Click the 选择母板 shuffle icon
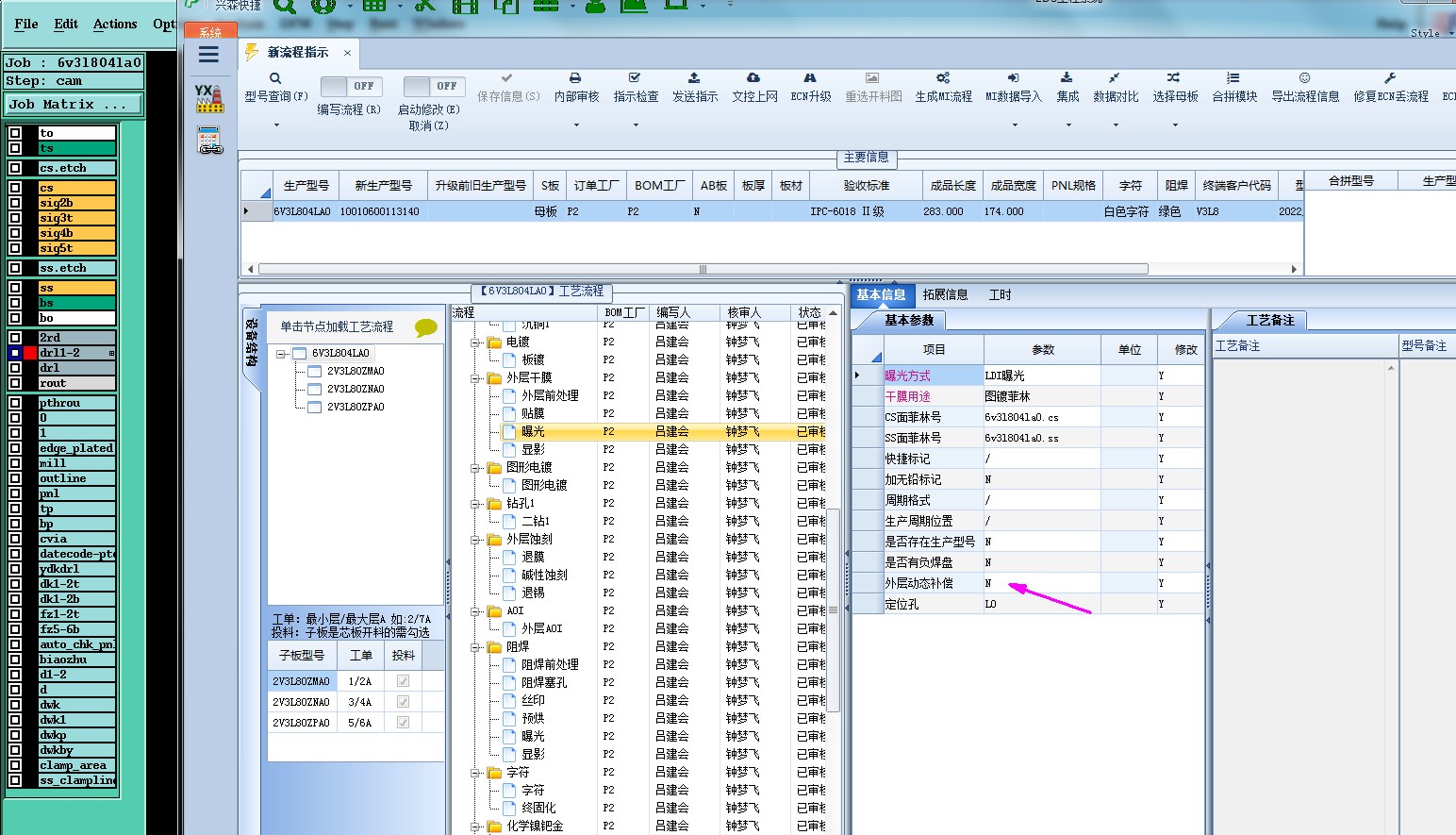 [x=1173, y=78]
